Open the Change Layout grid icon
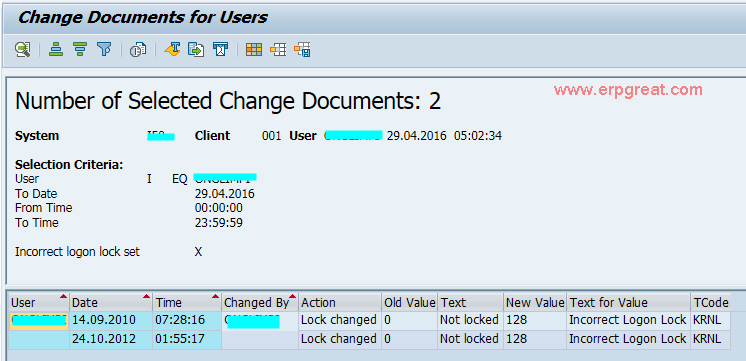Viewport: 746px width, 361px height. coord(254,49)
